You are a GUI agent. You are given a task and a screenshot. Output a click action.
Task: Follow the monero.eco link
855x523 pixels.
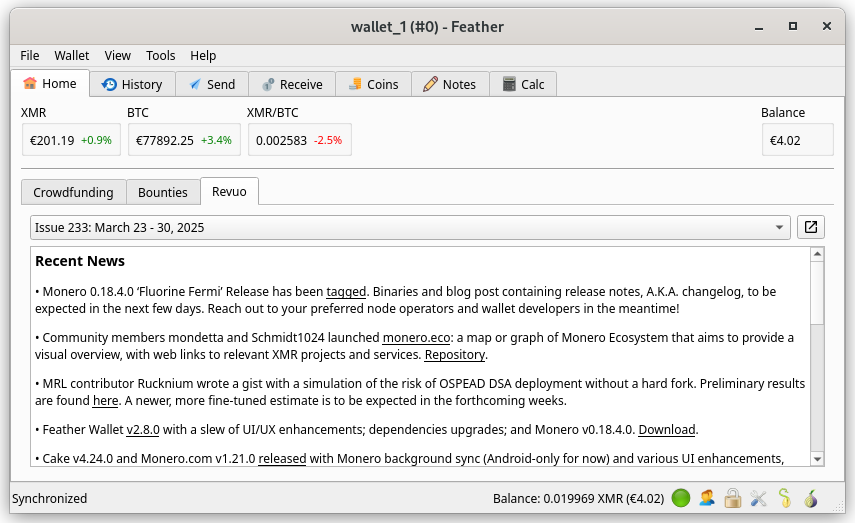(x=416, y=338)
